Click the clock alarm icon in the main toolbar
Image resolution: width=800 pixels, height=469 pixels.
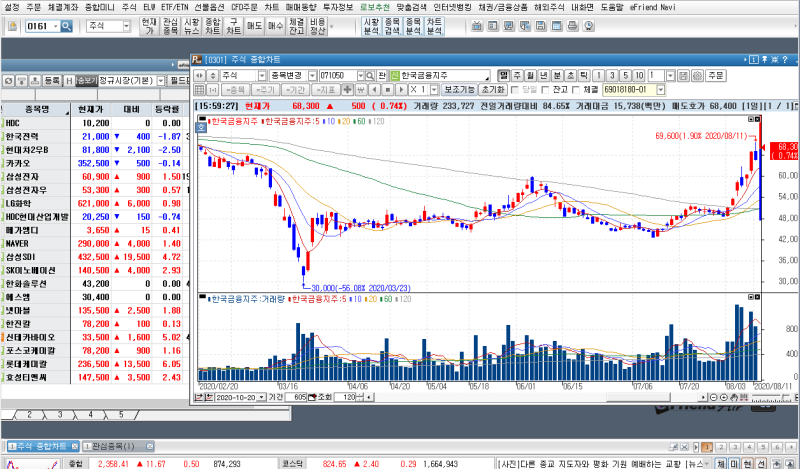[x=589, y=26]
